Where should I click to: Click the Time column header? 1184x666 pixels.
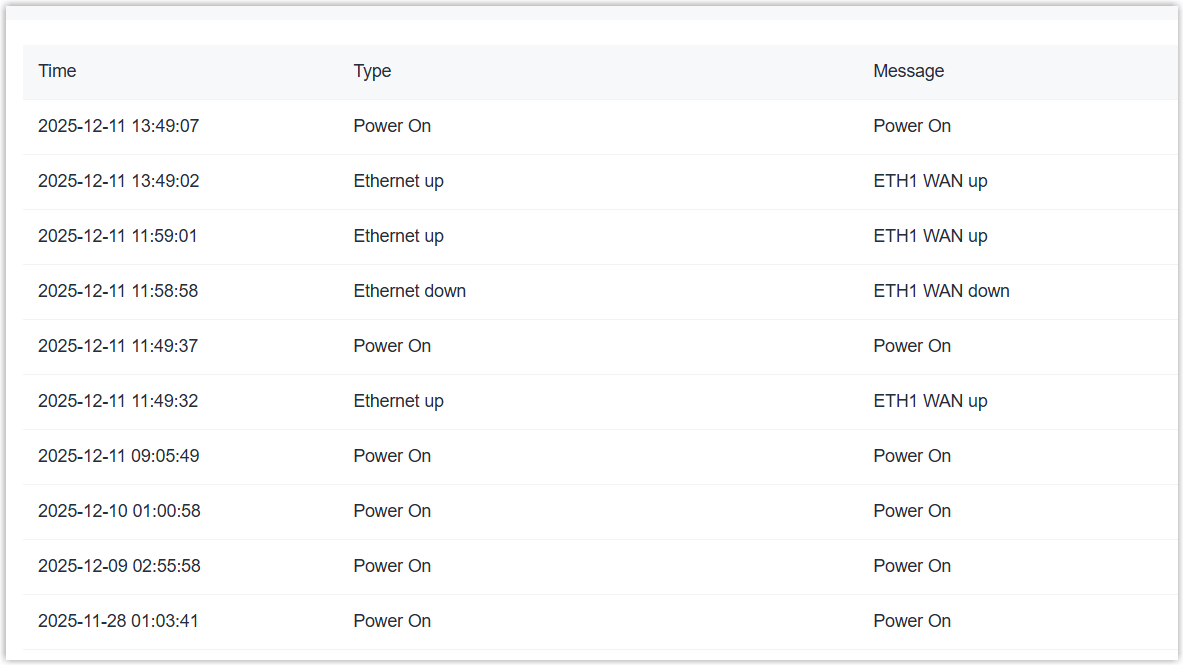[57, 71]
